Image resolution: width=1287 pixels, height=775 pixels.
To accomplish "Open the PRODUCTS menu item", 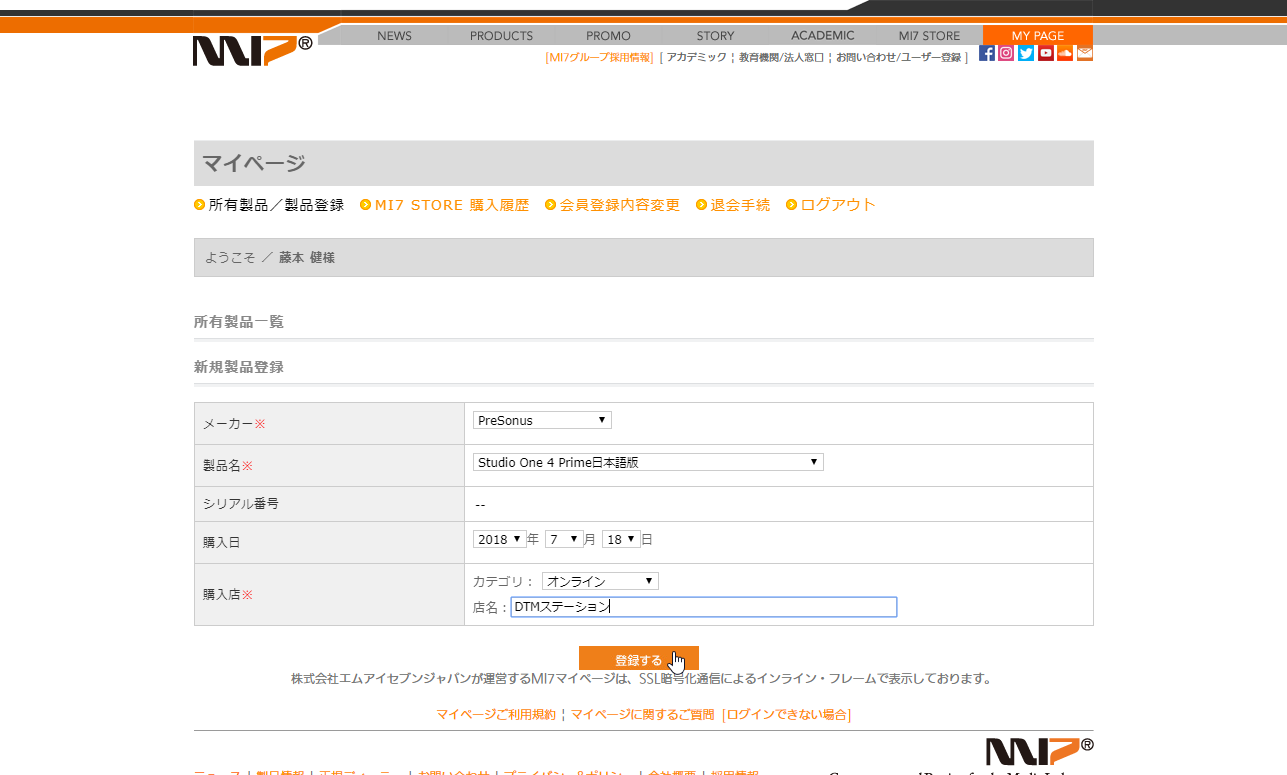I will 501,35.
